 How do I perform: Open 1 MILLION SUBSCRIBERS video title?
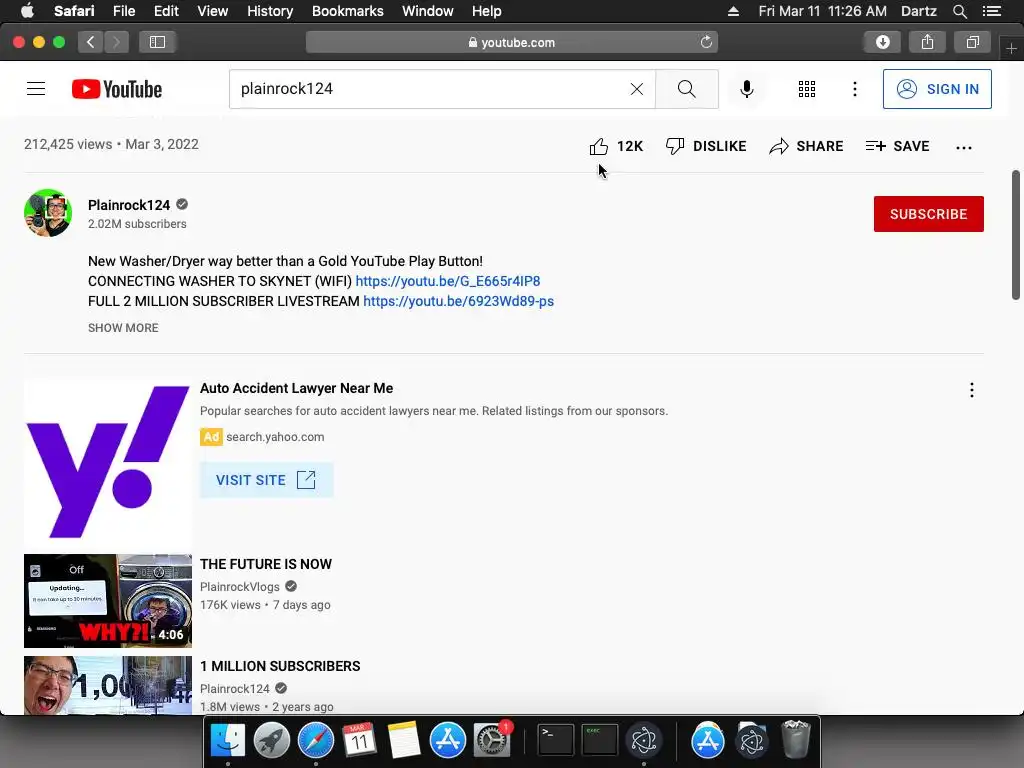[x=280, y=666]
